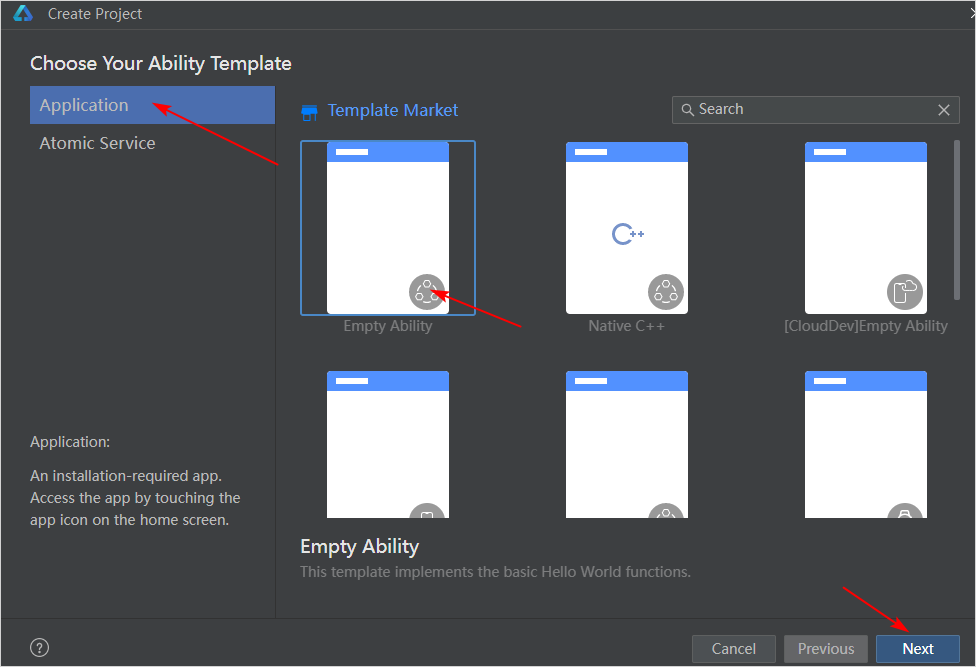
Task: Click the DevEco Studio logo icon
Action: (x=23, y=13)
